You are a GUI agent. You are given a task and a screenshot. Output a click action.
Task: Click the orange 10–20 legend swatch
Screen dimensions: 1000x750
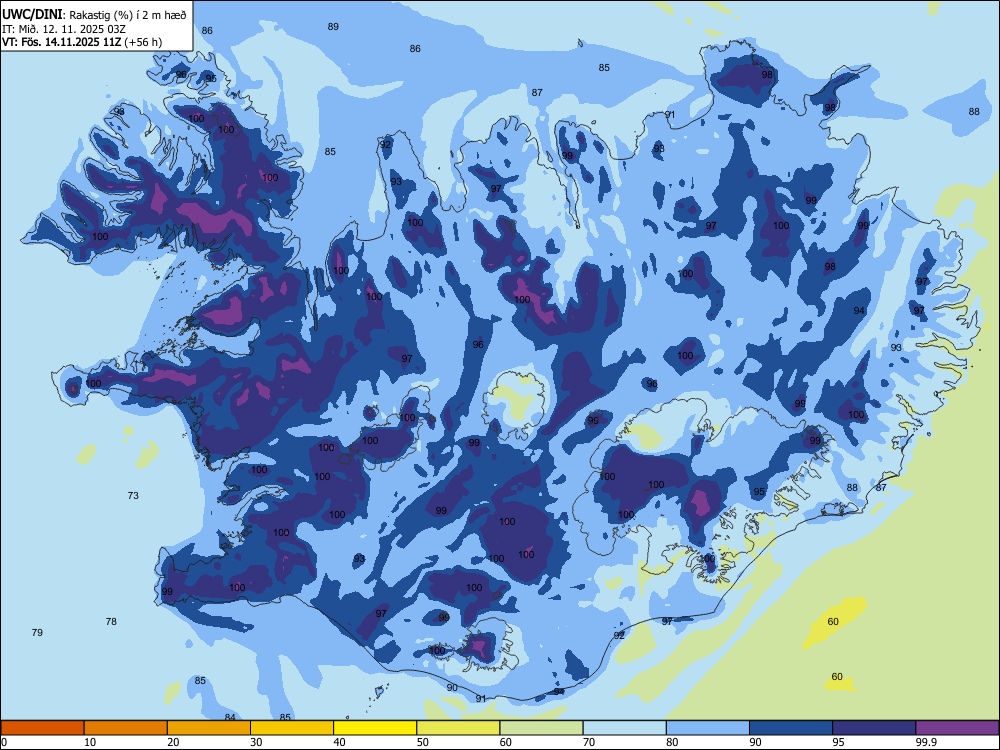[126, 728]
